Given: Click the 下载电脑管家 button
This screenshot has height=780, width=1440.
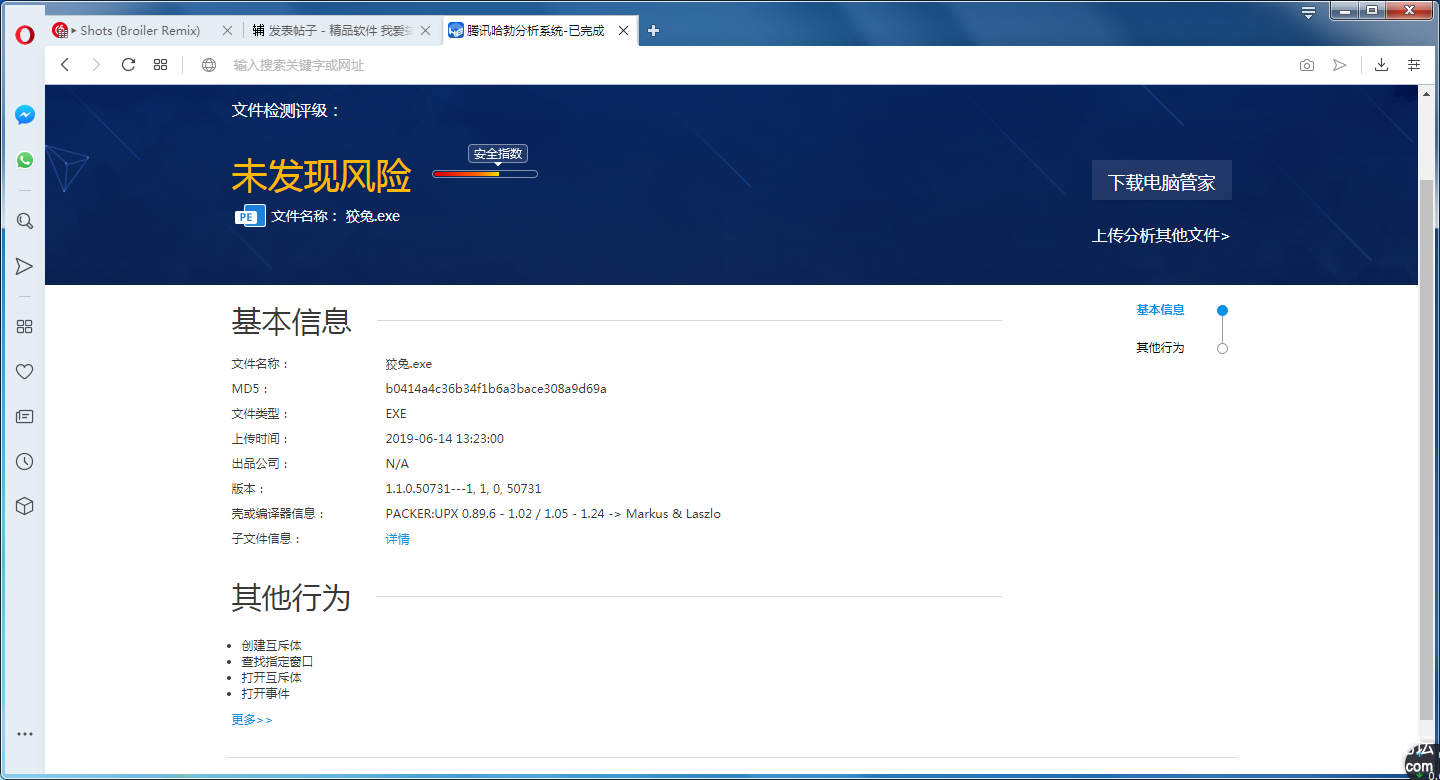Looking at the screenshot, I should click(x=1161, y=182).
